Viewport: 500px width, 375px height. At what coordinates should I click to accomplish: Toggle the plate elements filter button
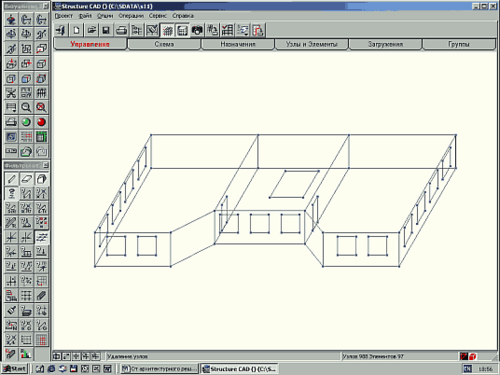click(26, 179)
